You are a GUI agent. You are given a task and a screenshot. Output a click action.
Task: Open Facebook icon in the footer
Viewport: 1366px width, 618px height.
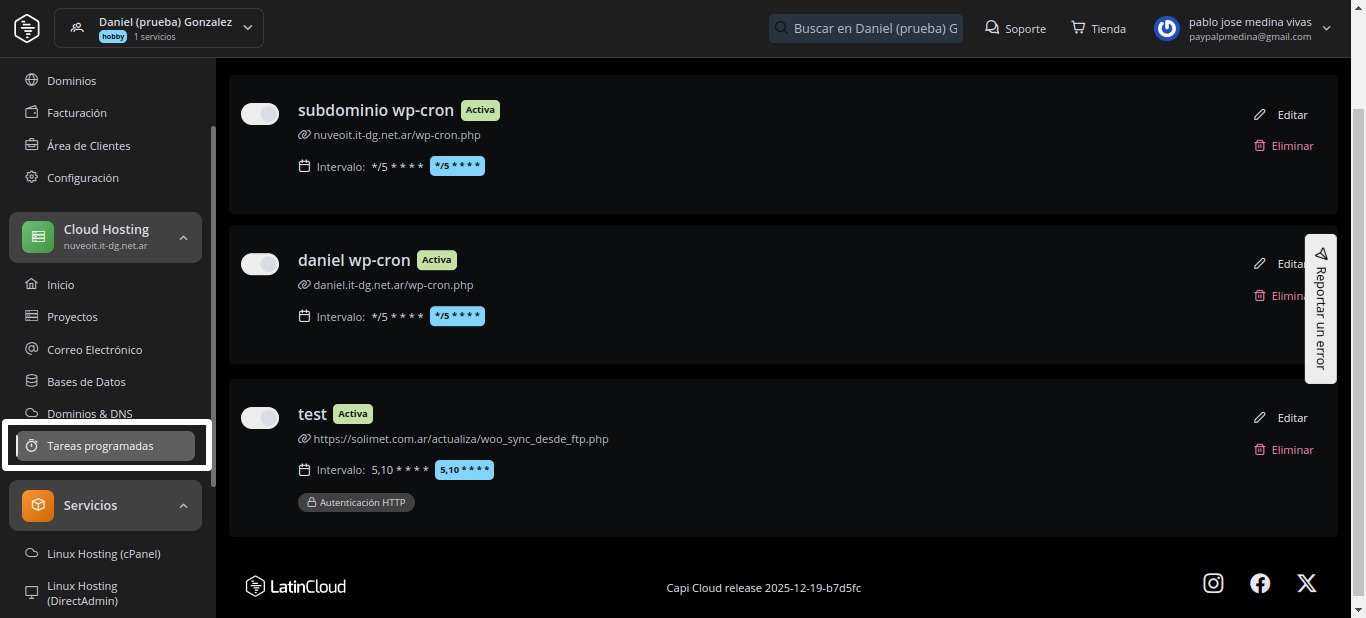tap(1260, 584)
